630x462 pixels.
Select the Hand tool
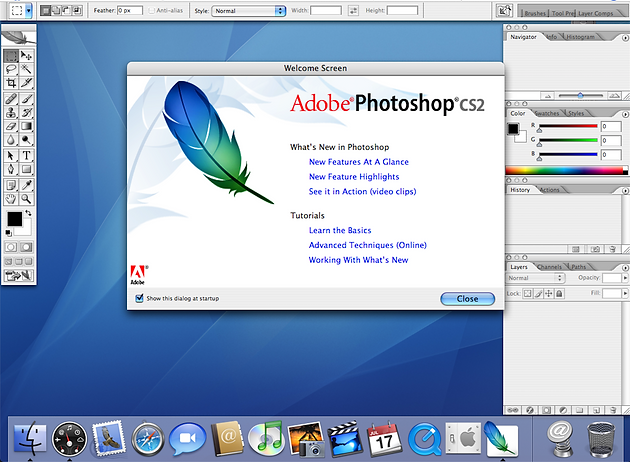pos(11,198)
